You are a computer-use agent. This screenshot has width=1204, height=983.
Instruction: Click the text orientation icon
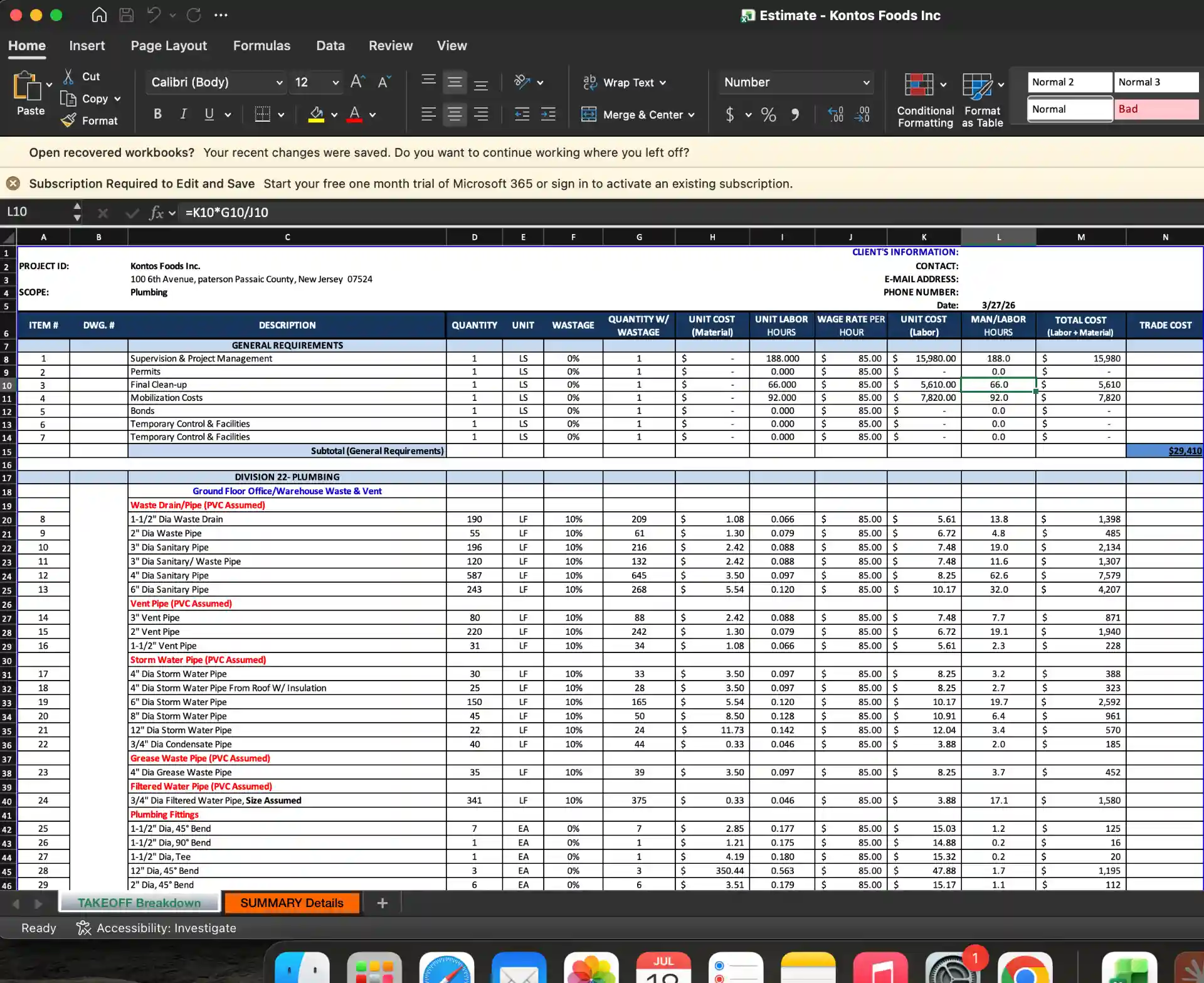[522, 82]
